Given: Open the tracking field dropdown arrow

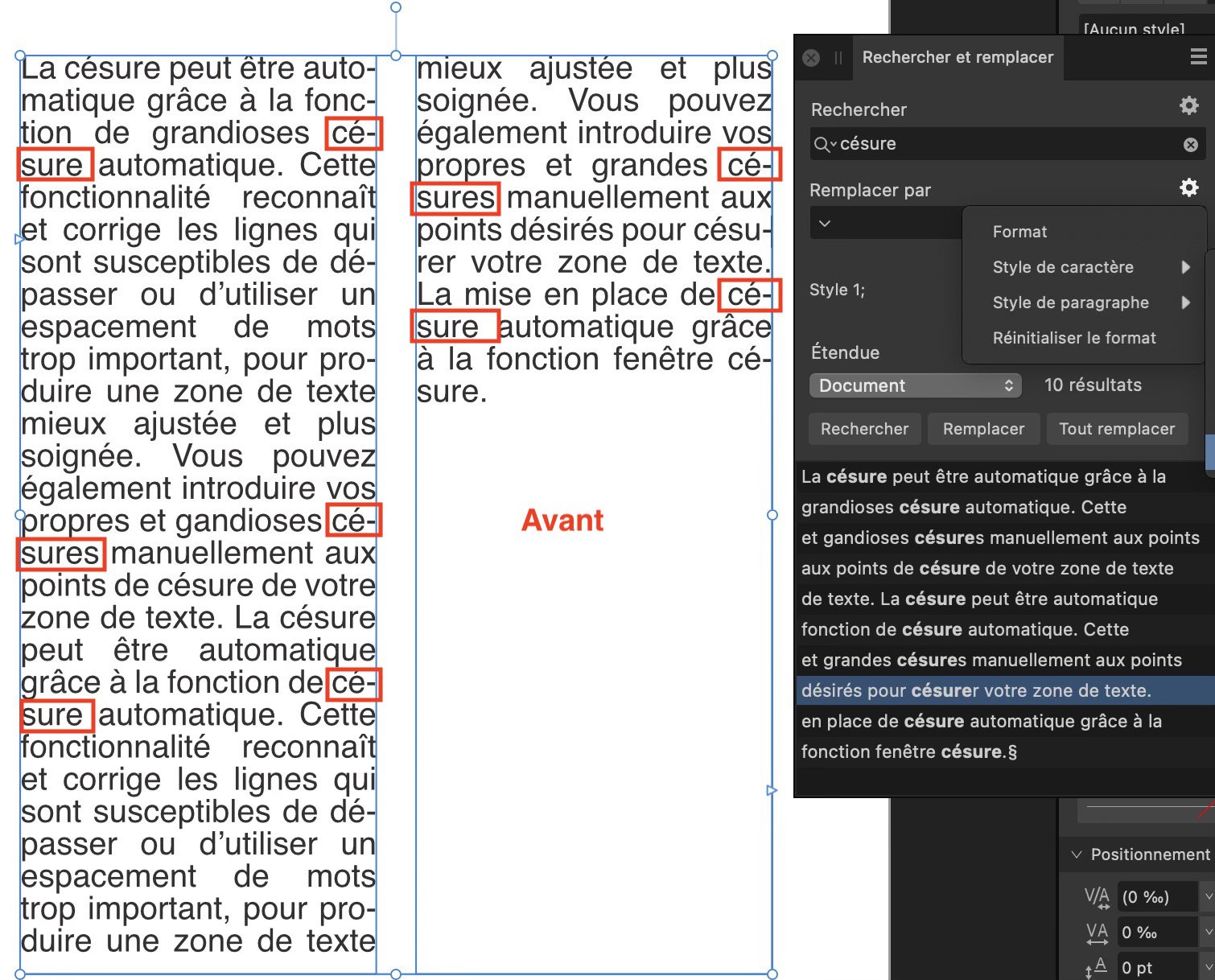Looking at the screenshot, I should click(1207, 933).
